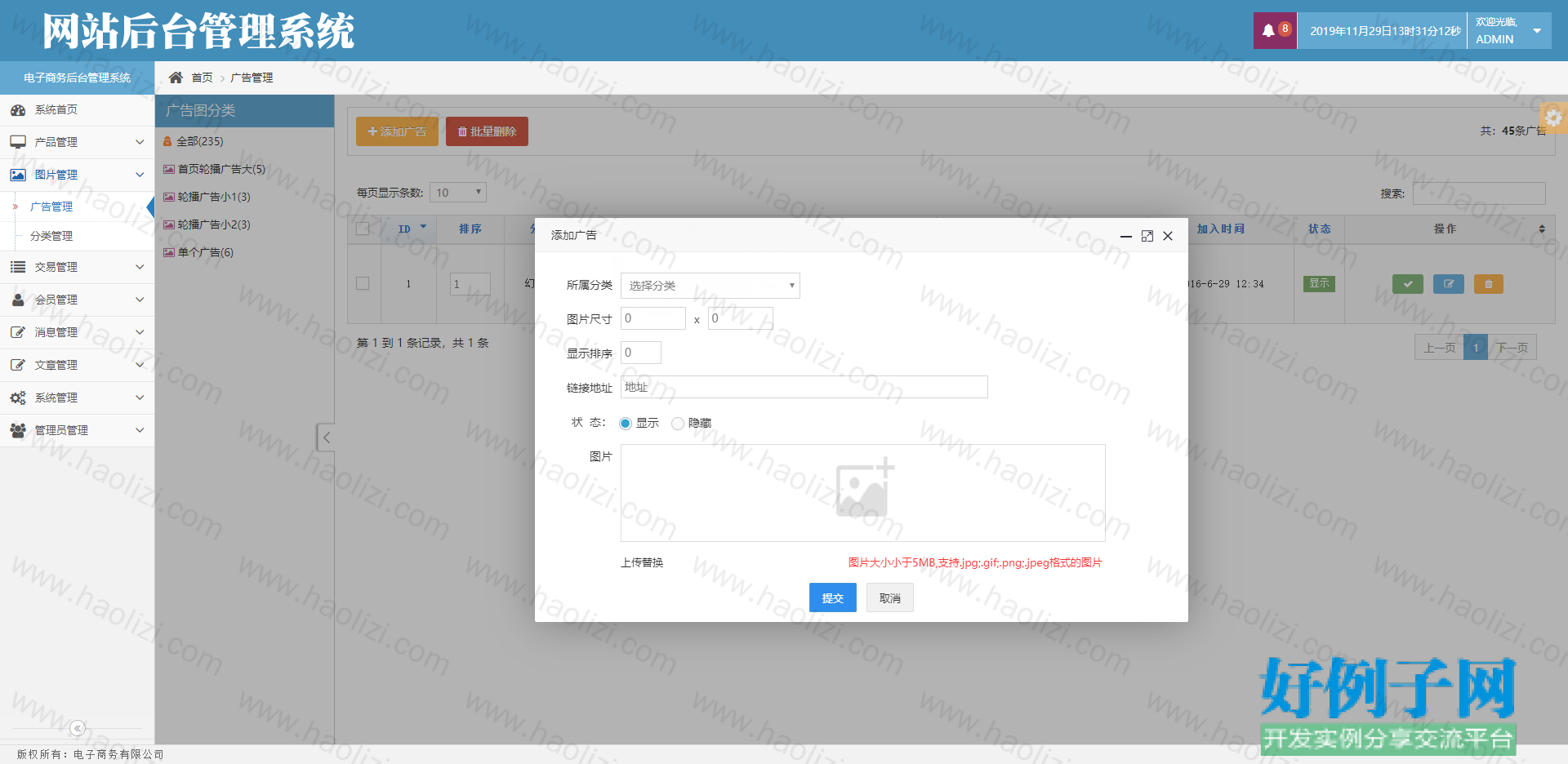Screen dimensions: 1568x764
Task: Toggle the green 显示 status label in row 1
Action: point(1319,283)
